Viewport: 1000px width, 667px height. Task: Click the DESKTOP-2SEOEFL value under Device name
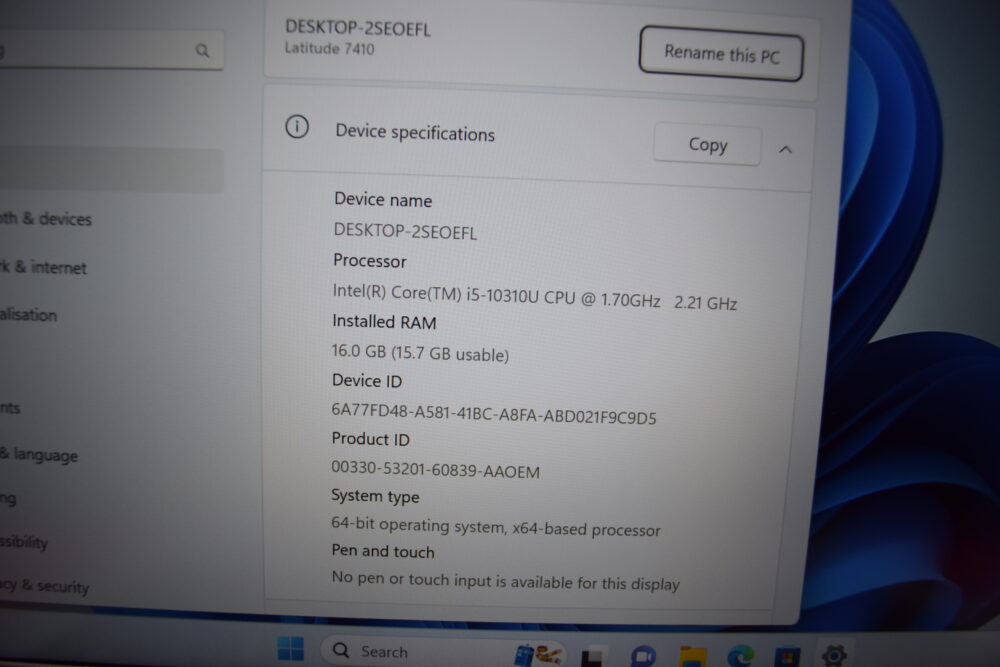[x=405, y=231]
